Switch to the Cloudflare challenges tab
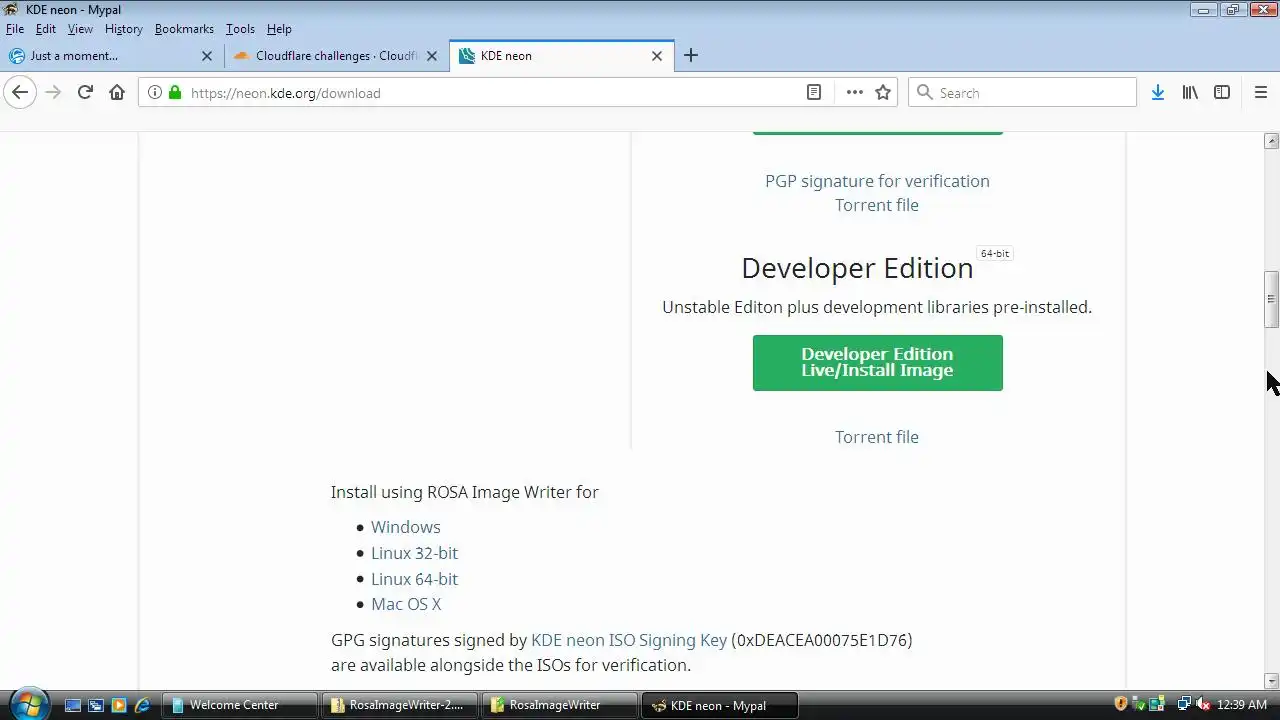This screenshot has height=720, width=1280. (x=337, y=56)
